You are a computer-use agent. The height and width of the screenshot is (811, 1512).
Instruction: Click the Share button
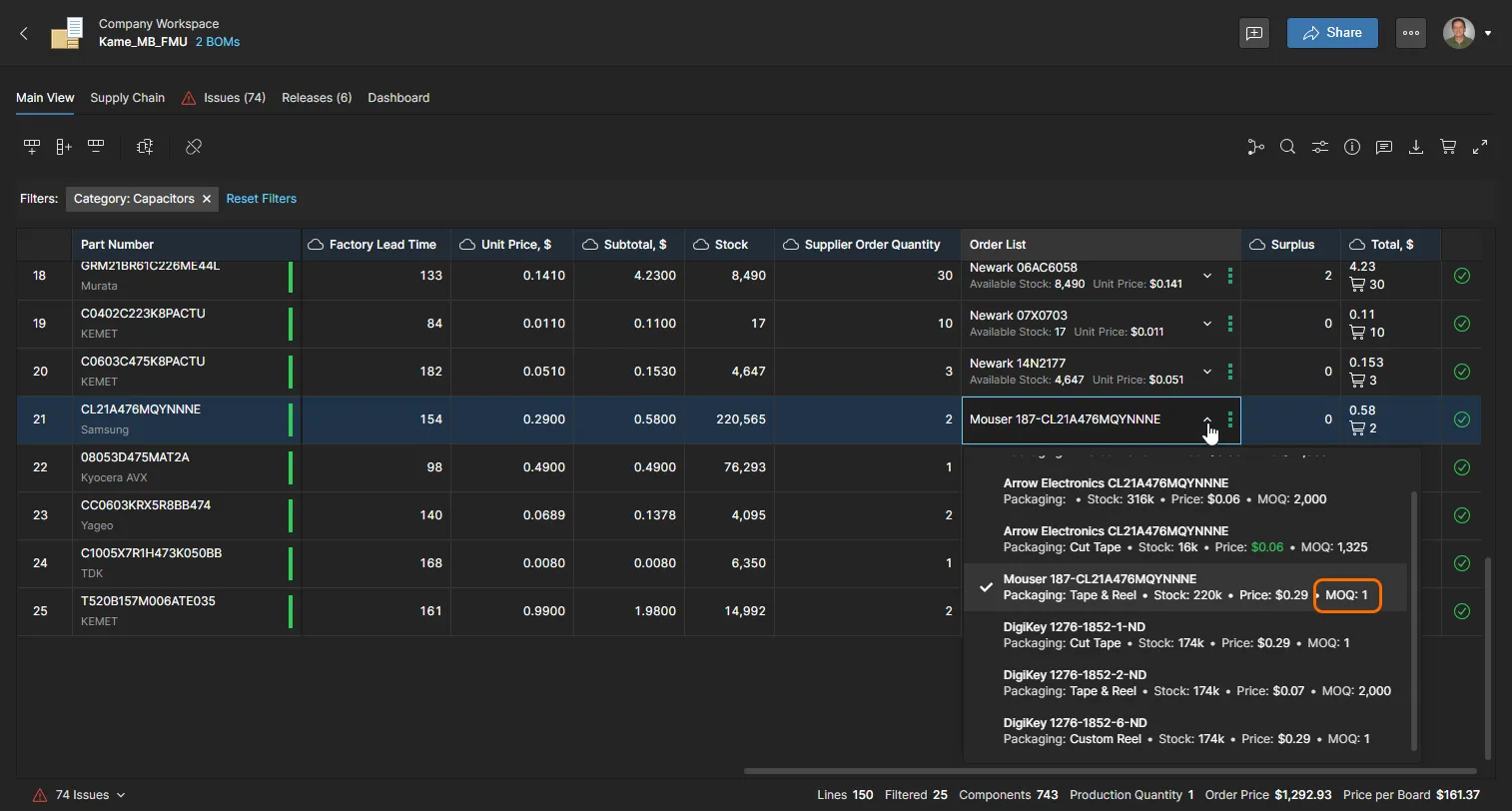(x=1331, y=33)
